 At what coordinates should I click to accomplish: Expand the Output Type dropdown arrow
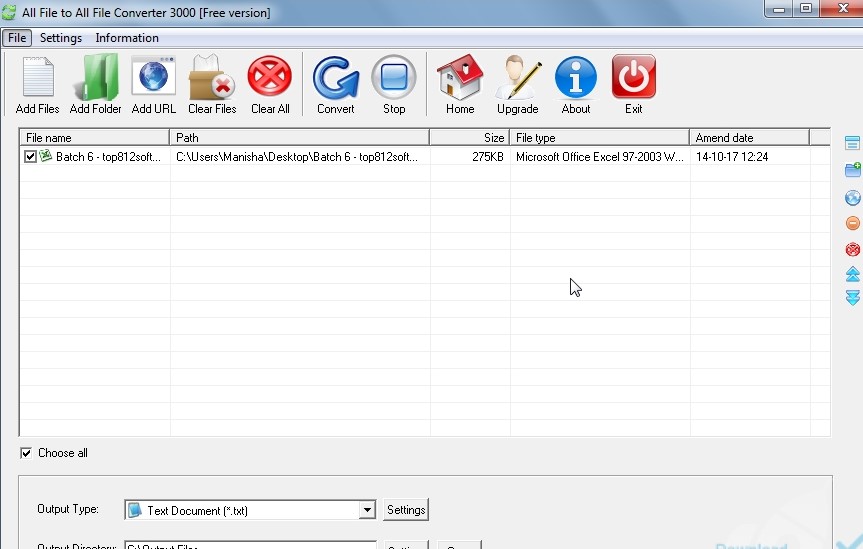pyautogui.click(x=367, y=510)
